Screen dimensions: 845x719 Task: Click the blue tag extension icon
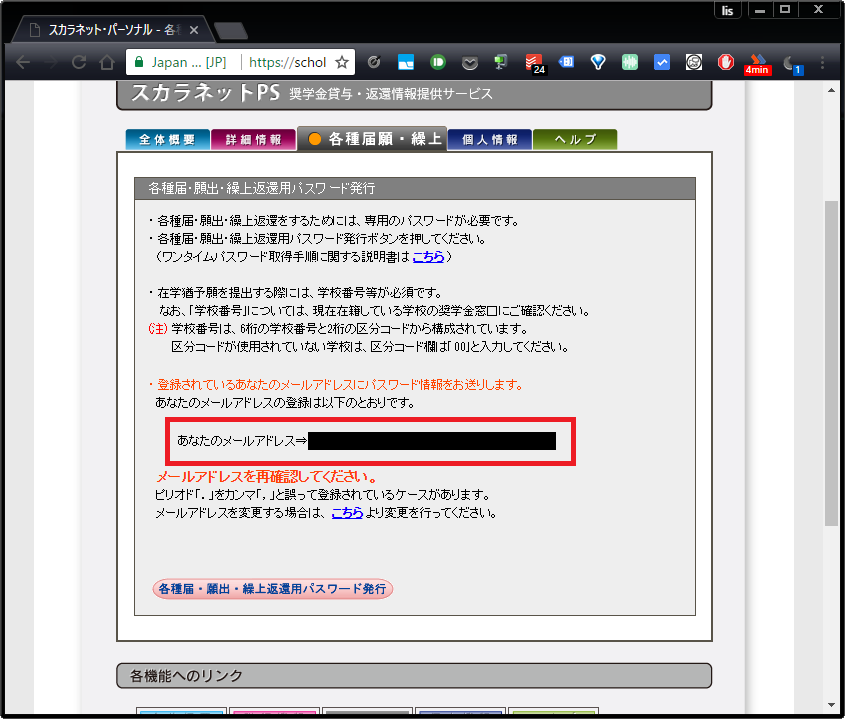(x=566, y=62)
